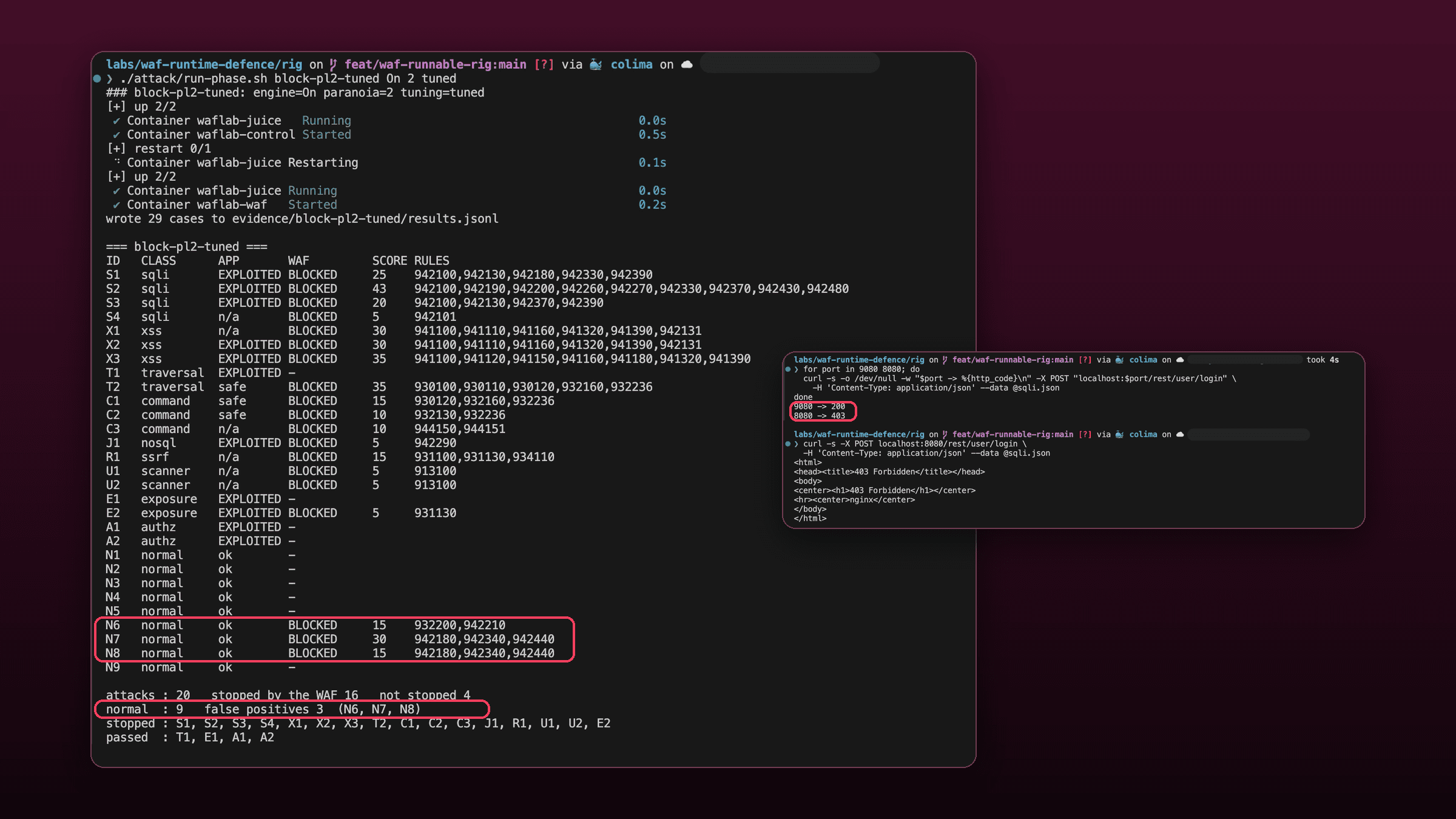Click 'BLOCKED' in the N8 normal row
This screenshot has height=819, width=1456.
tap(312, 653)
